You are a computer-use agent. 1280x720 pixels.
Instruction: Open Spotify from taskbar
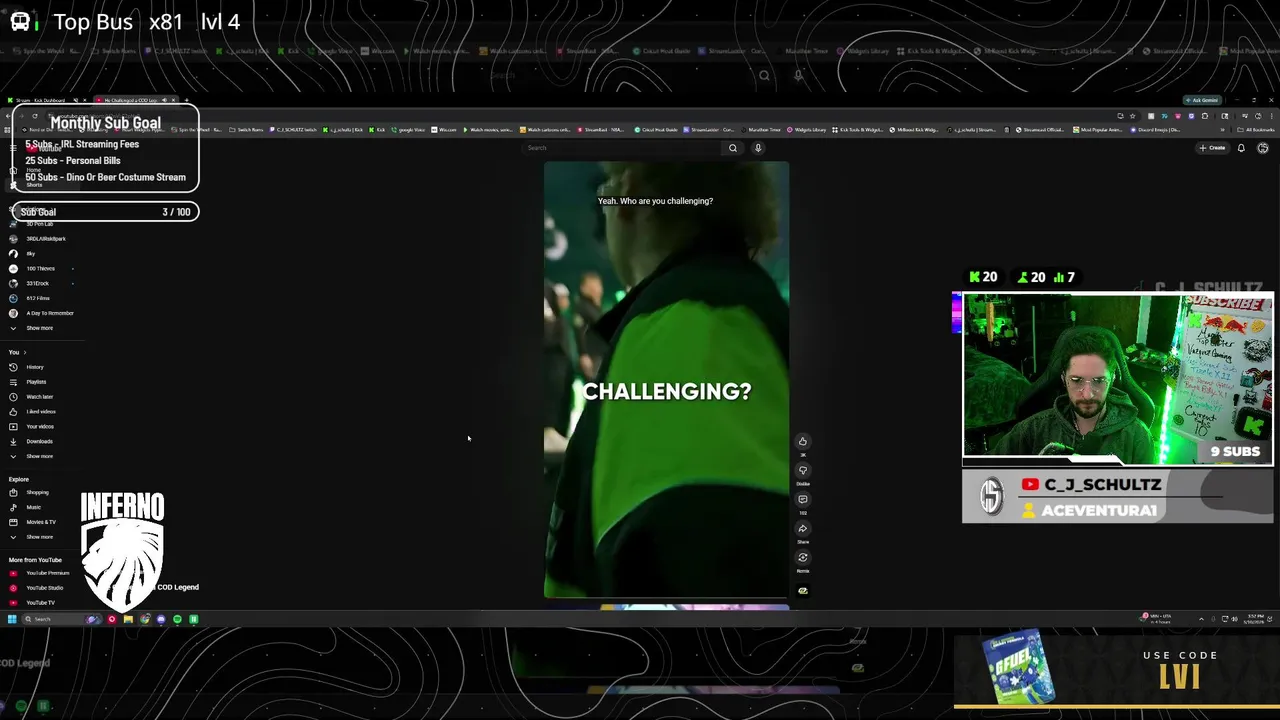tap(177, 619)
